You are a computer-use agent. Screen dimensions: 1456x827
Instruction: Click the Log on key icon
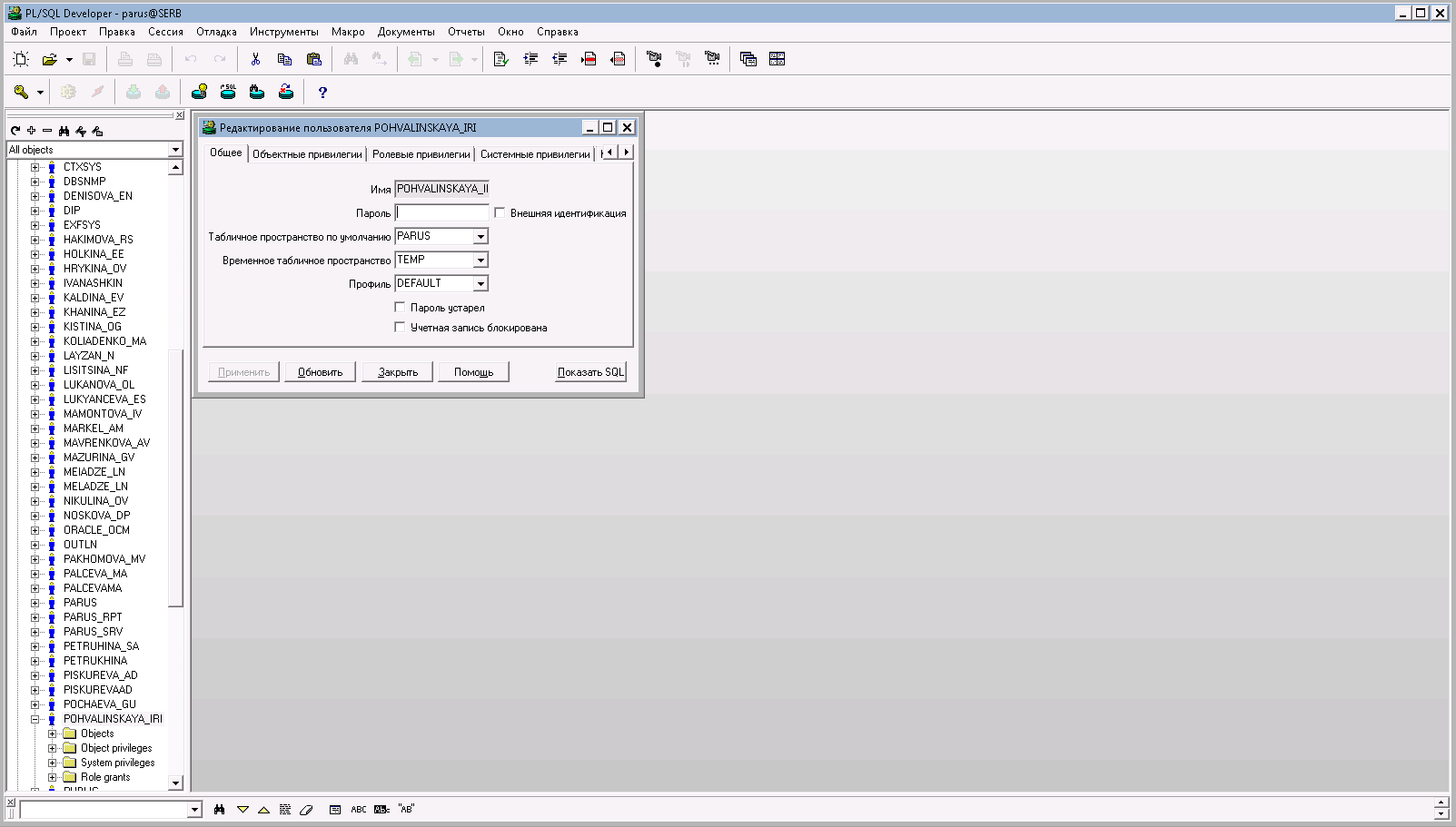coord(21,92)
